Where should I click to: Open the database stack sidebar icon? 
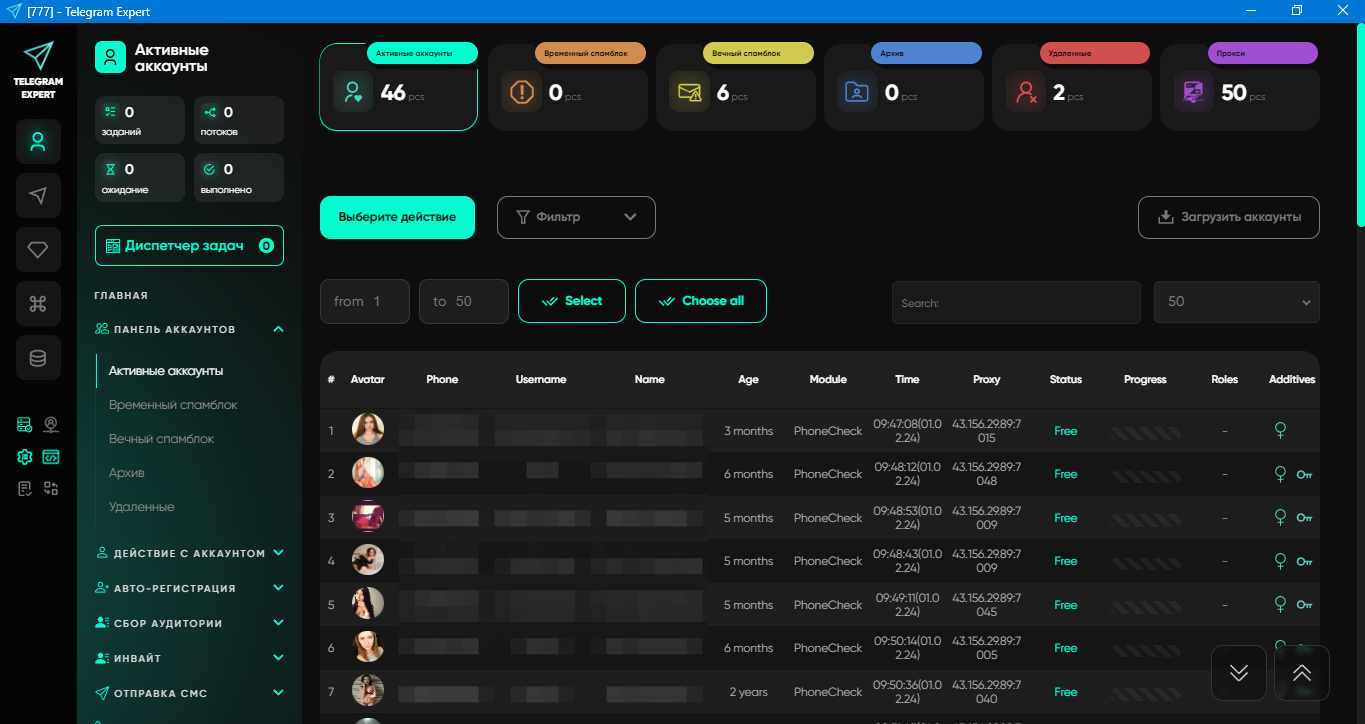click(x=38, y=358)
